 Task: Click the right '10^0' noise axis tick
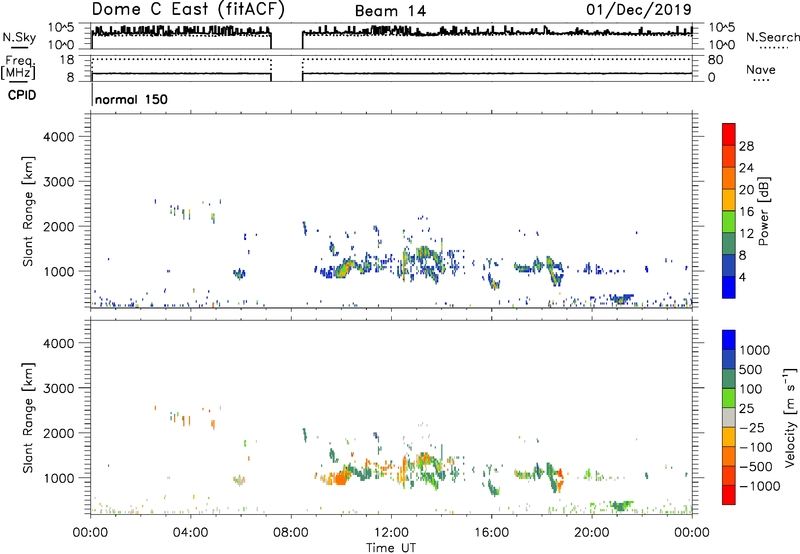tap(721, 45)
